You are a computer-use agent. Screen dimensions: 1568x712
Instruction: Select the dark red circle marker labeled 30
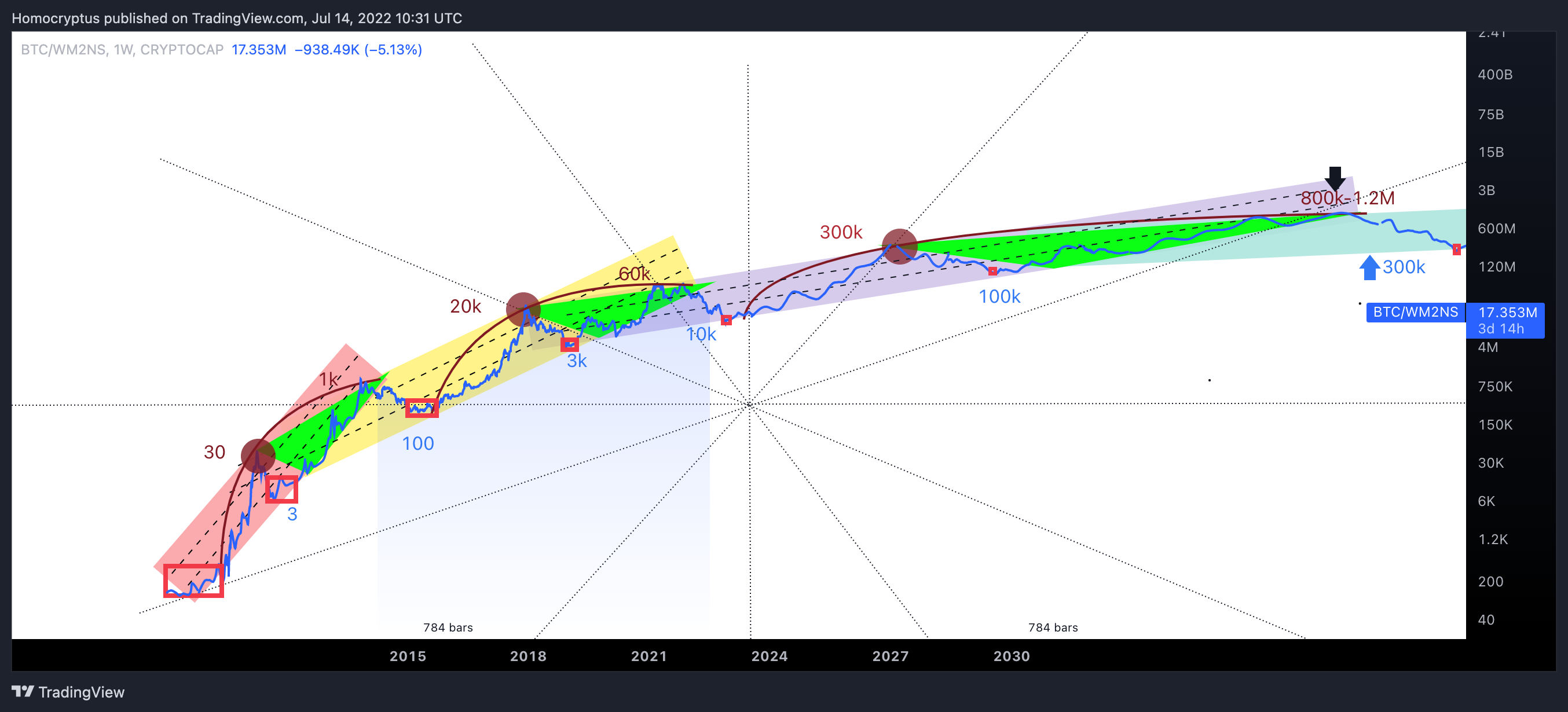258,456
